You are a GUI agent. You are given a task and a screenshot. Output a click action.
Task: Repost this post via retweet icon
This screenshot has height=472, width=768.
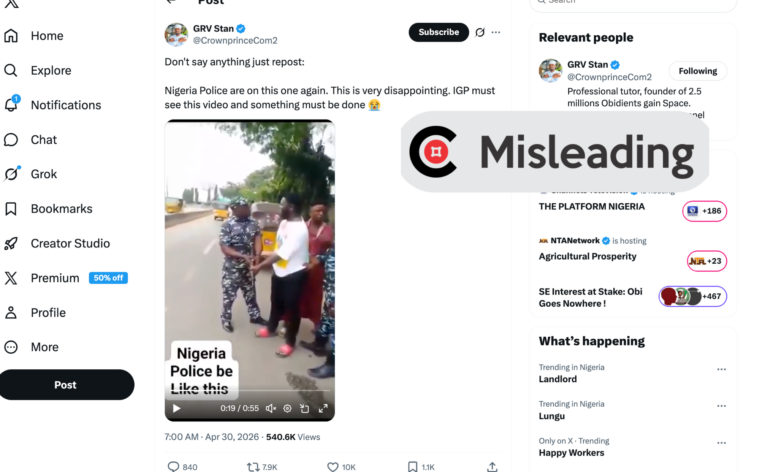tap(253, 467)
